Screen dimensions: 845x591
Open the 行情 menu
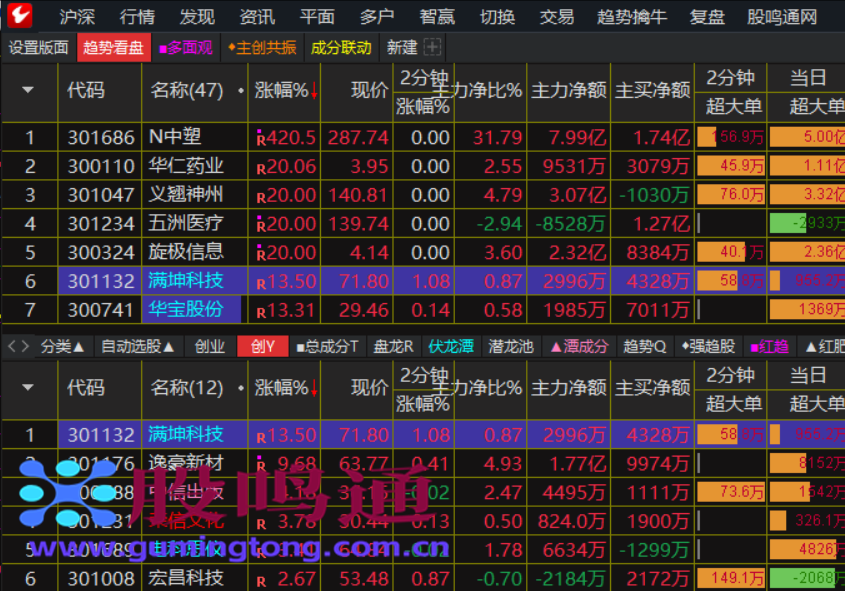[x=137, y=17]
